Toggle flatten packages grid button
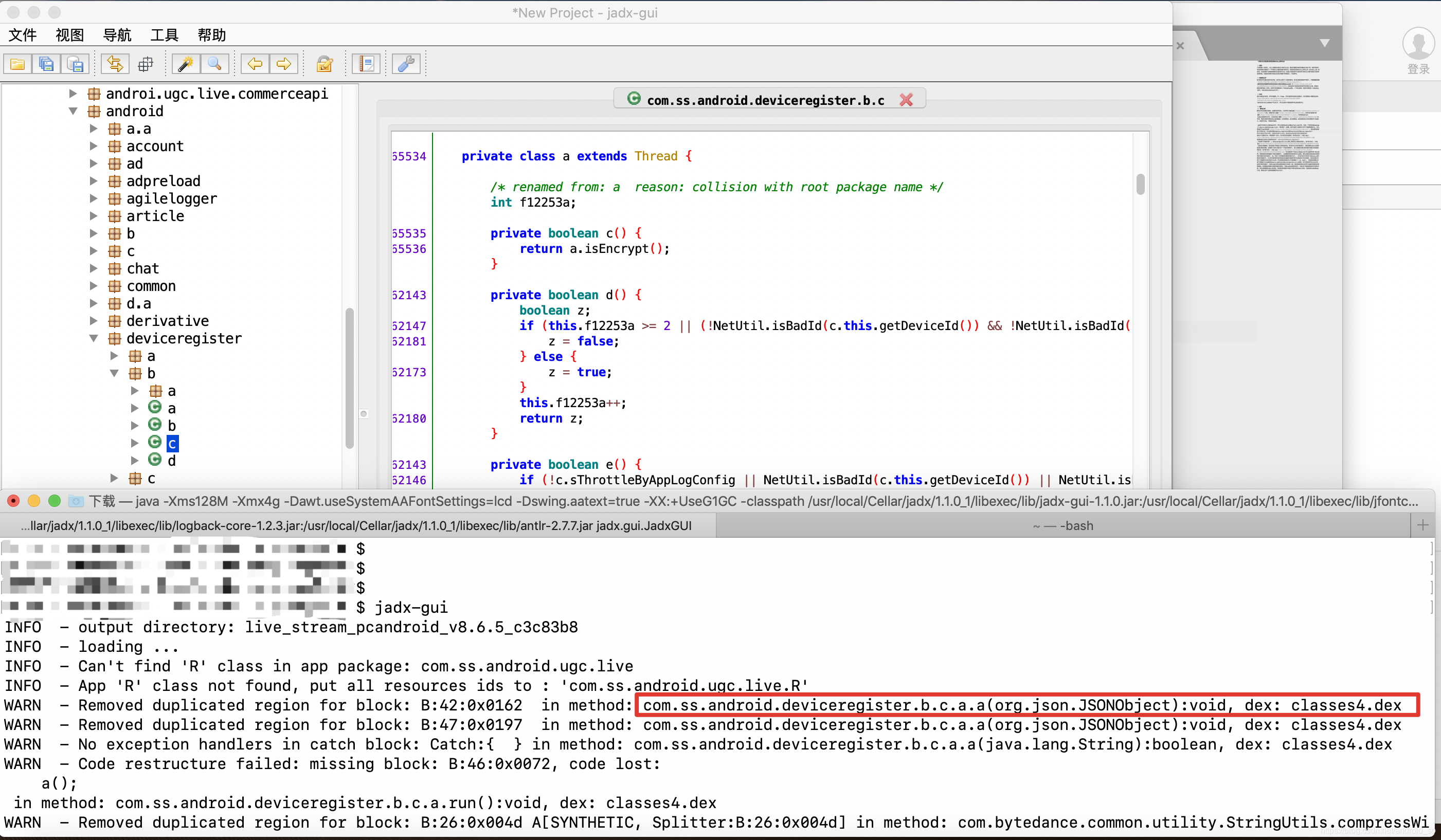 tap(146, 64)
